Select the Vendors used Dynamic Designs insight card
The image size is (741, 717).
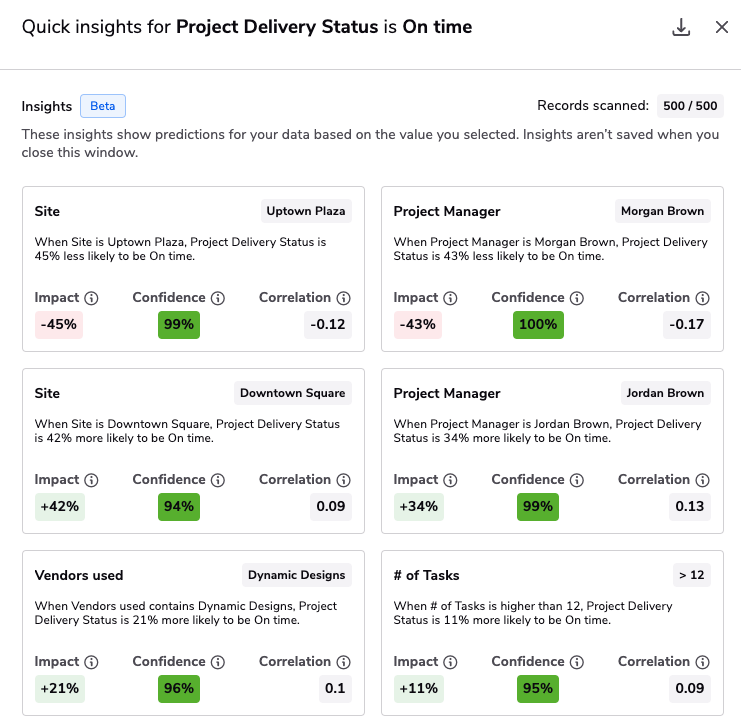193,633
